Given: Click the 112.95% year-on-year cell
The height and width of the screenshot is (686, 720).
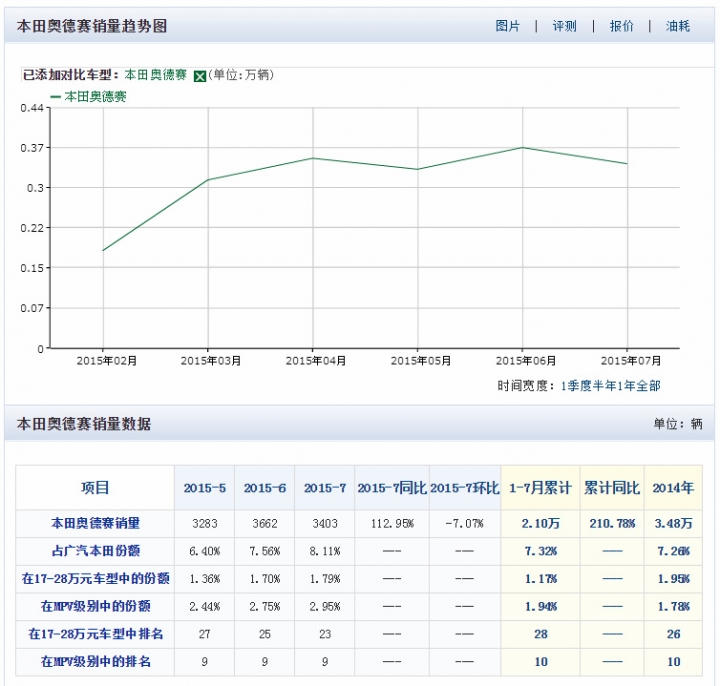Looking at the screenshot, I should point(392,523).
